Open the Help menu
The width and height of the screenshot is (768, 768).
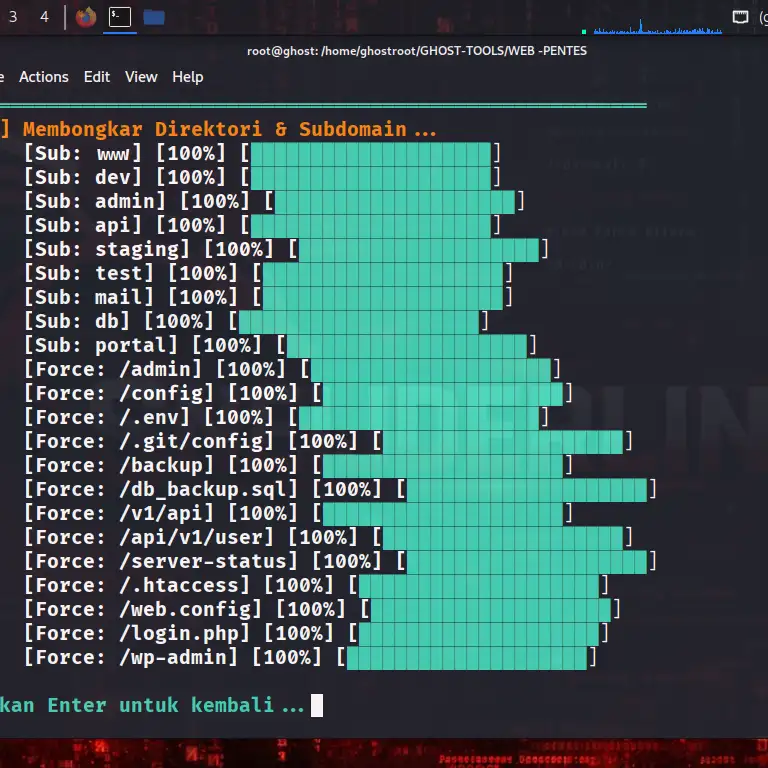pyautogui.click(x=188, y=77)
